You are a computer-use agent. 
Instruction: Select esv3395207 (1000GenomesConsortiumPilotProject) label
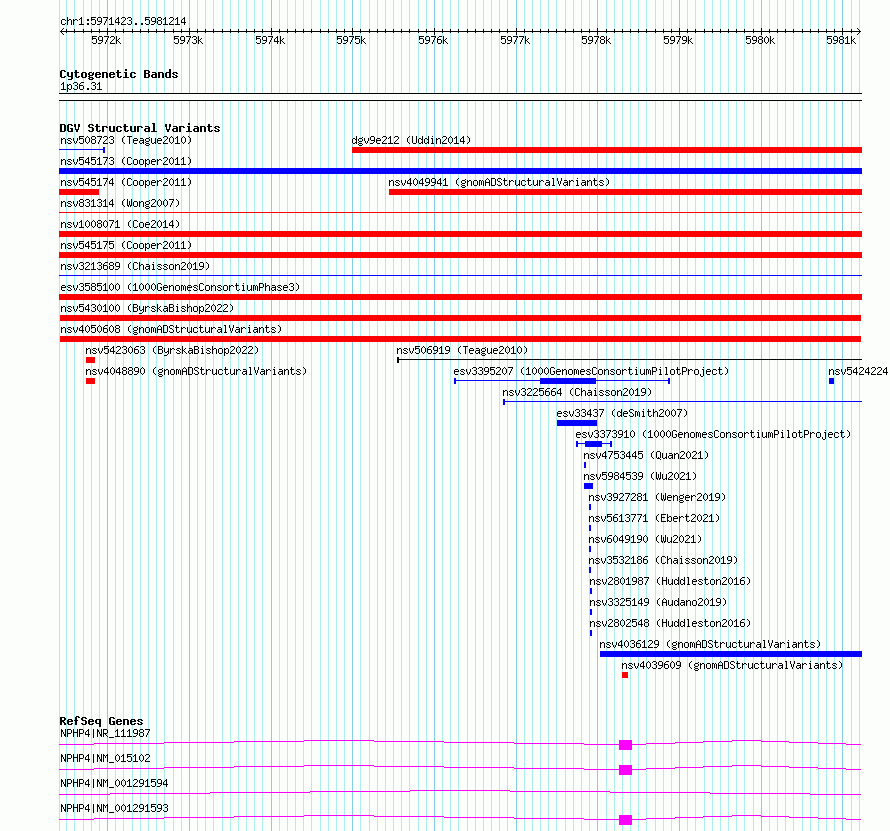(591, 371)
